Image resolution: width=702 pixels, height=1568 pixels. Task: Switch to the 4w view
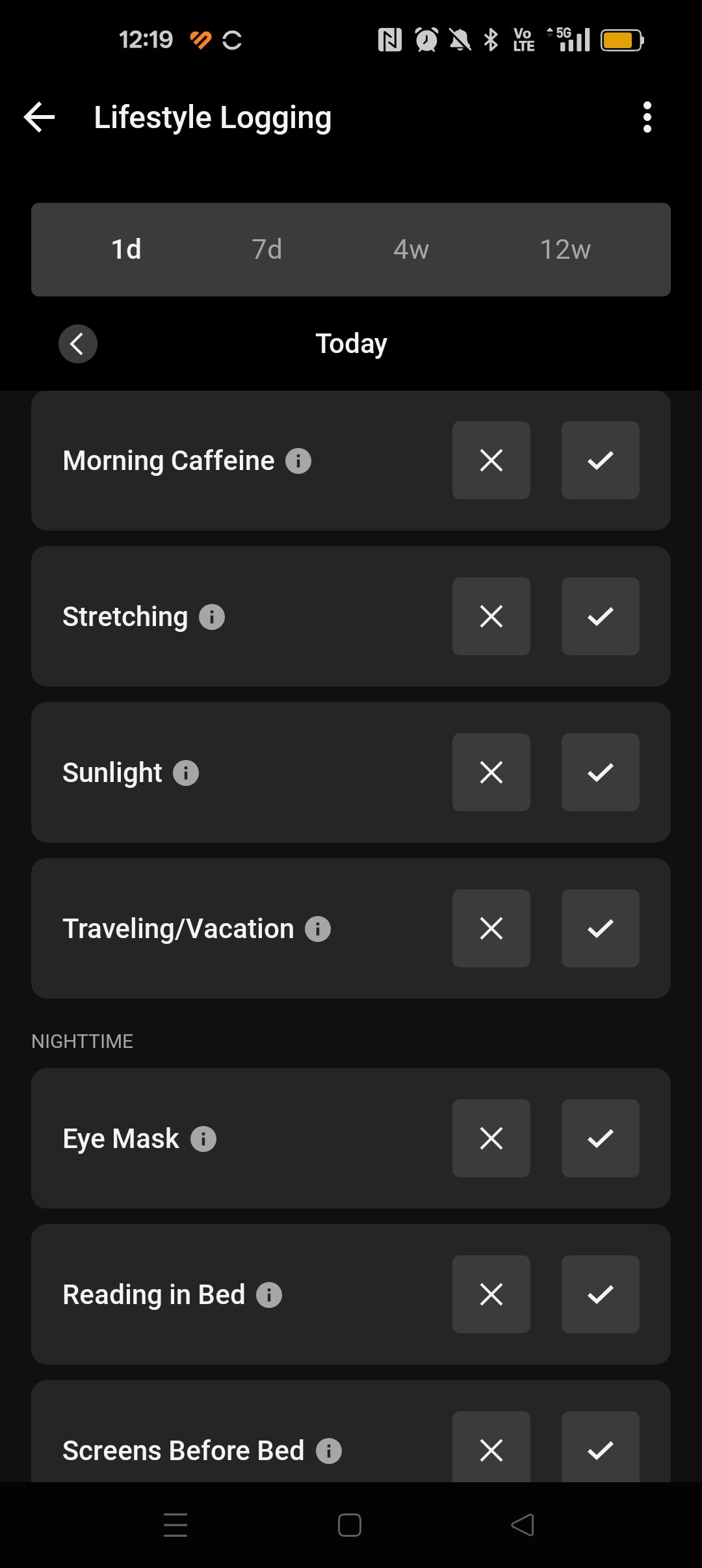pos(411,250)
